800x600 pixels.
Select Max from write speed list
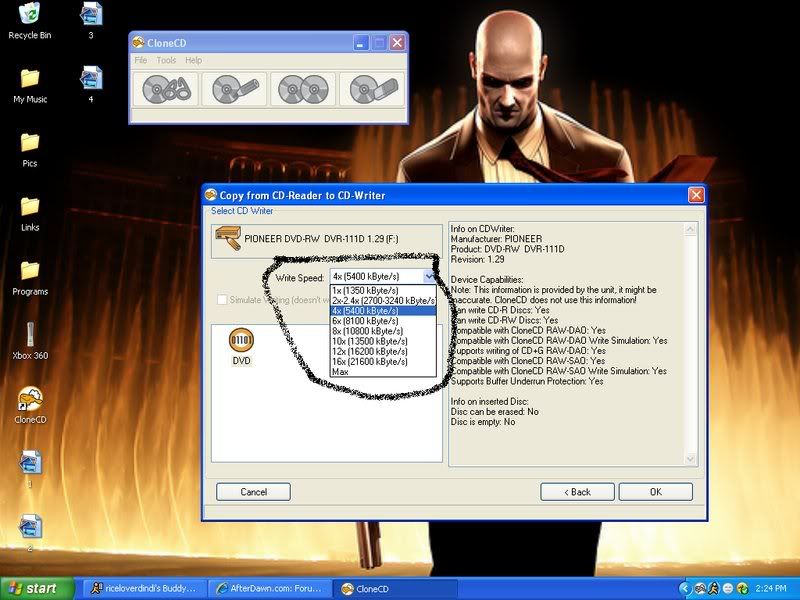pyautogui.click(x=340, y=371)
